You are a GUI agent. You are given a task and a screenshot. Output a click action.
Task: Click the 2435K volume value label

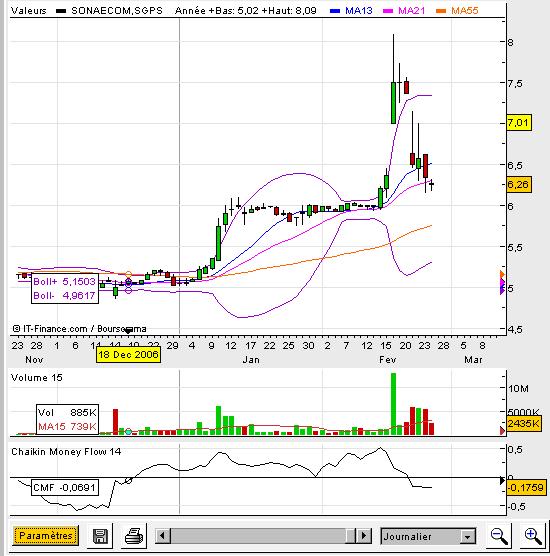coord(523,423)
